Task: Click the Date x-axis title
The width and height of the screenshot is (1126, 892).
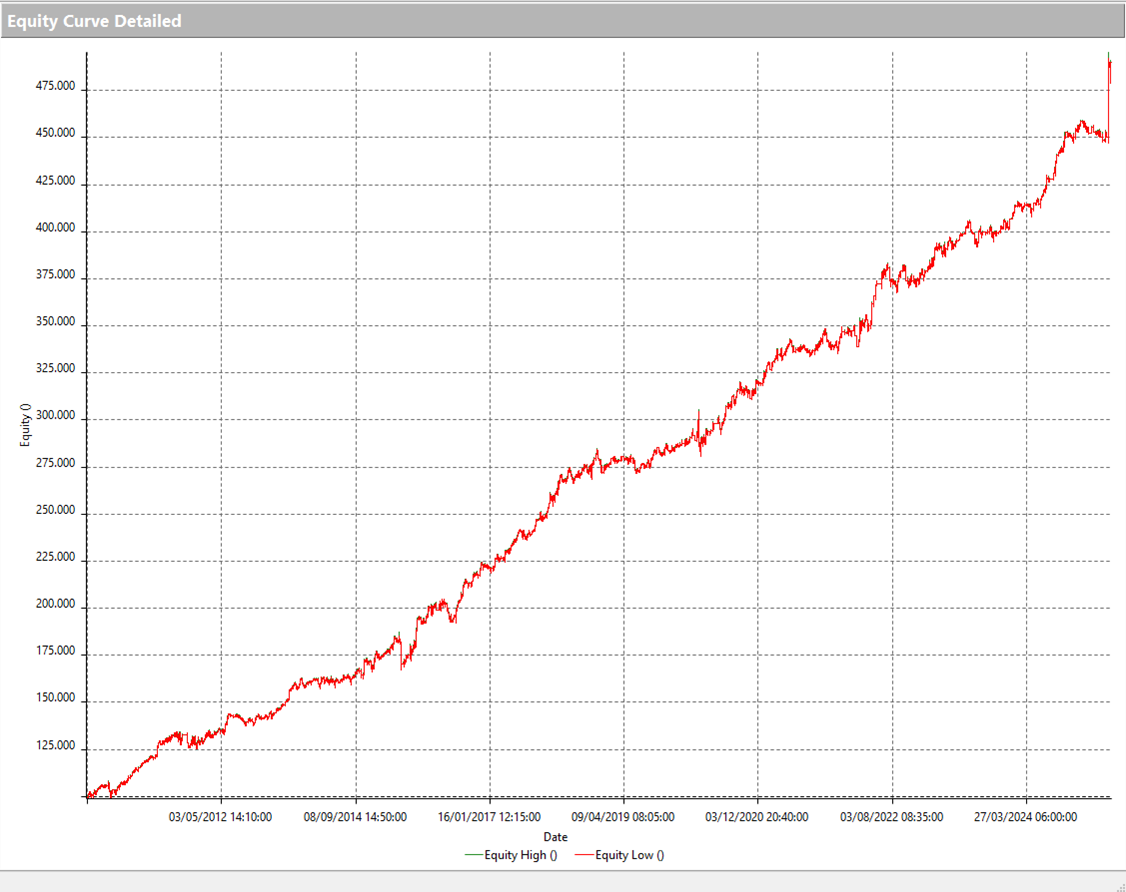Action: [556, 836]
